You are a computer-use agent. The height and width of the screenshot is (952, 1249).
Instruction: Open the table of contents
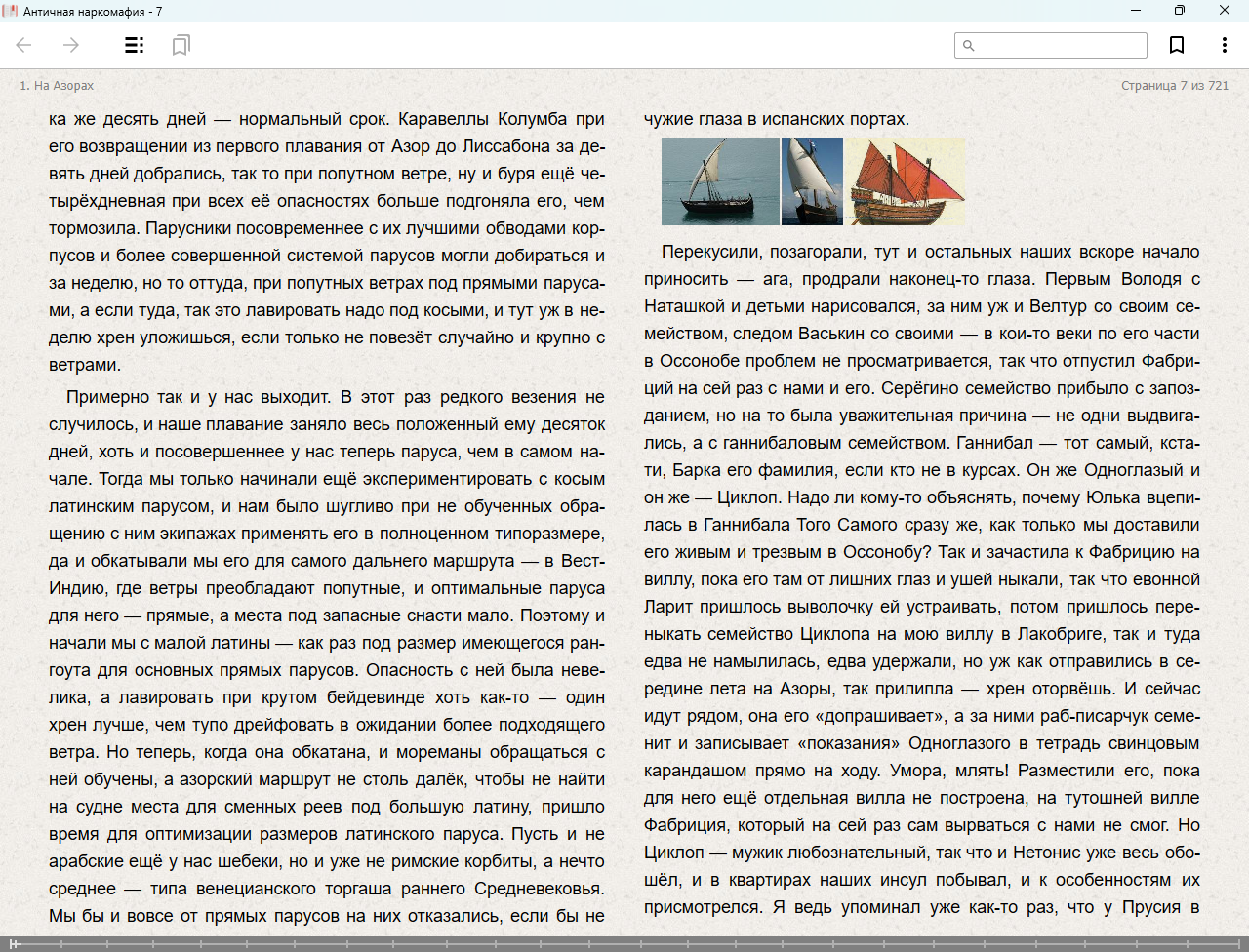(x=135, y=45)
